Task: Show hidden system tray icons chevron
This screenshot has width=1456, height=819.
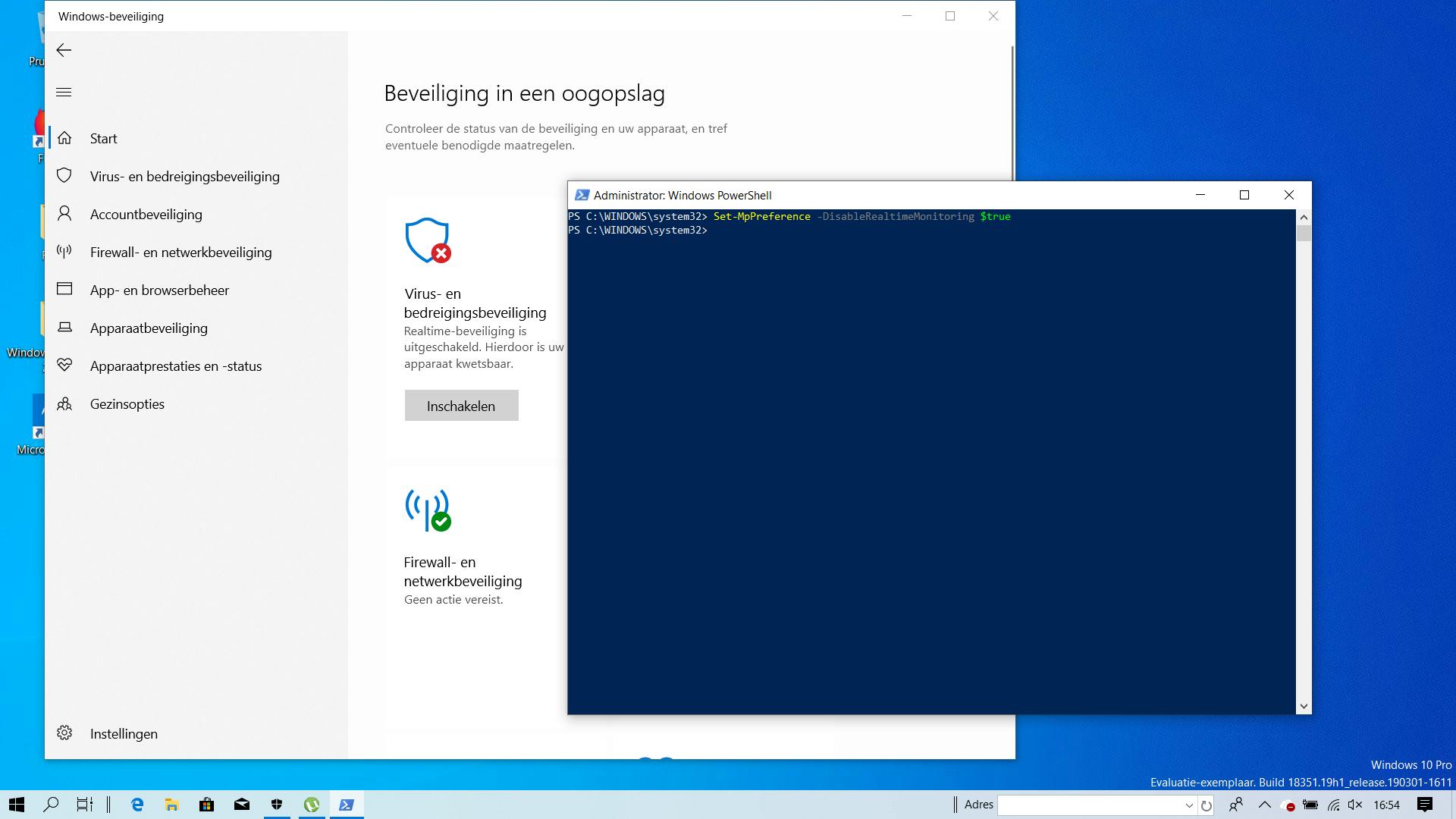Action: (x=1264, y=805)
